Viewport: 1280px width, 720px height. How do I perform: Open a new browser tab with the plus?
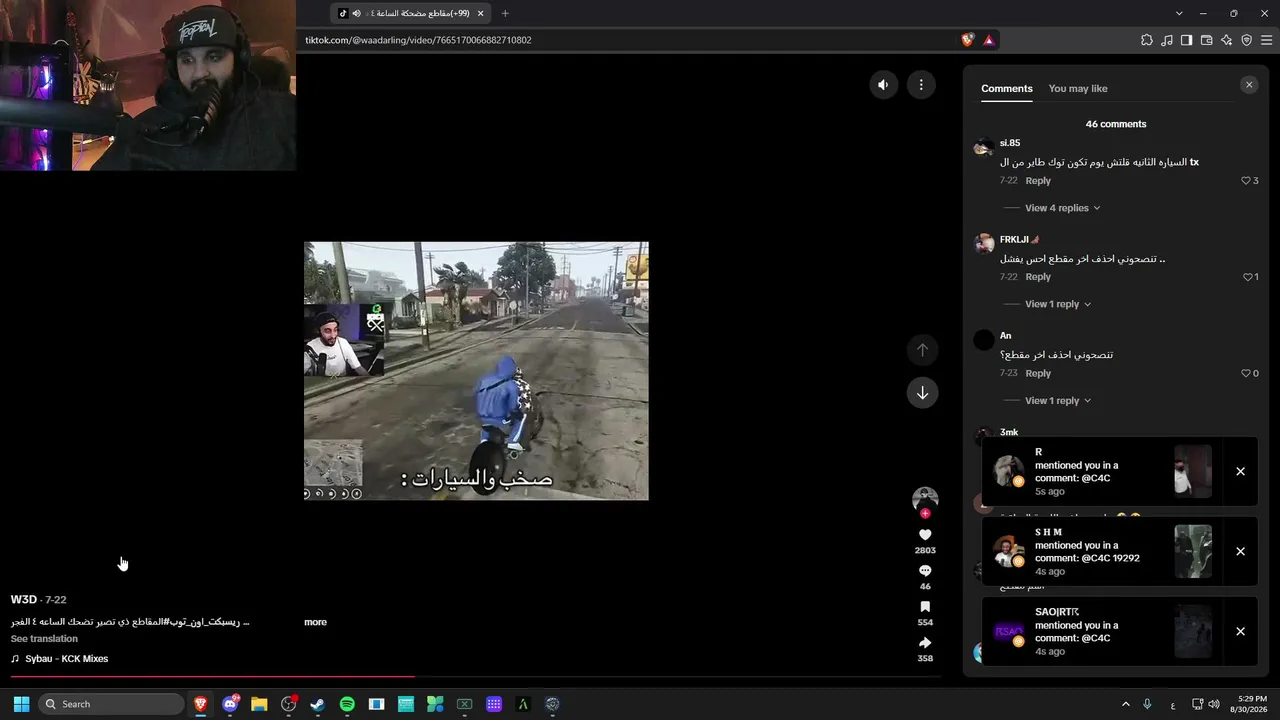[x=505, y=13]
